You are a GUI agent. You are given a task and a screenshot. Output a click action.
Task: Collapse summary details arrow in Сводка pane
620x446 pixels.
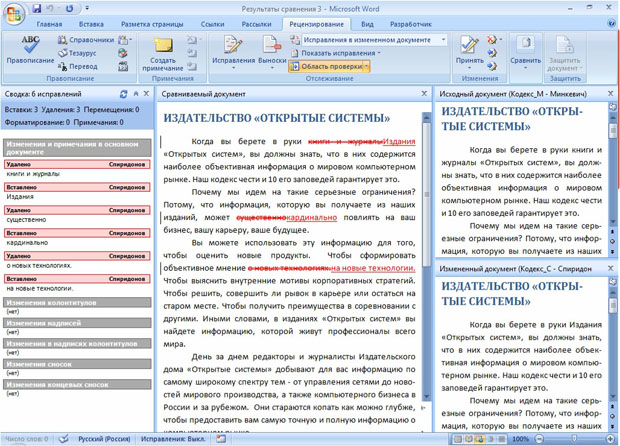point(136,94)
